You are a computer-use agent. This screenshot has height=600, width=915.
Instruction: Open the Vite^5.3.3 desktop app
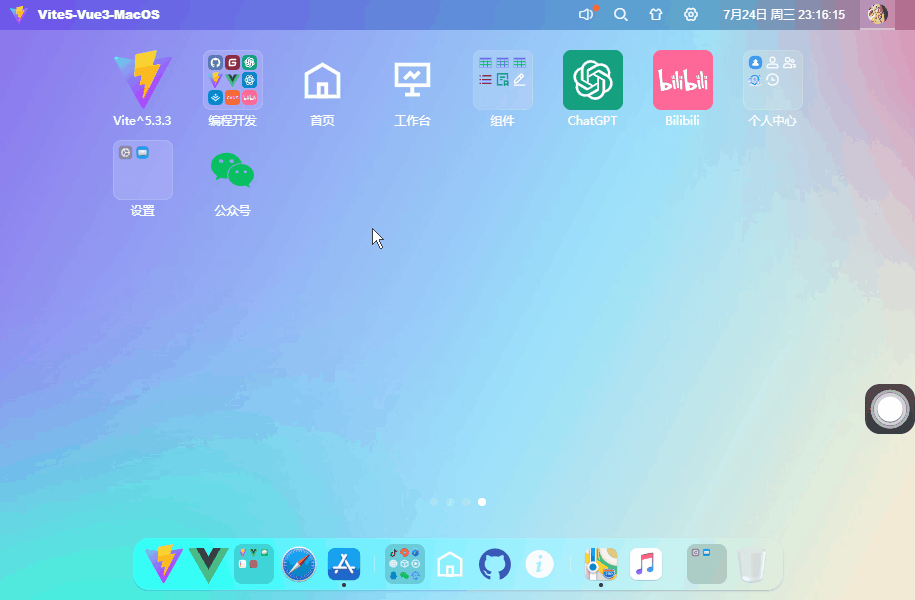[142, 80]
